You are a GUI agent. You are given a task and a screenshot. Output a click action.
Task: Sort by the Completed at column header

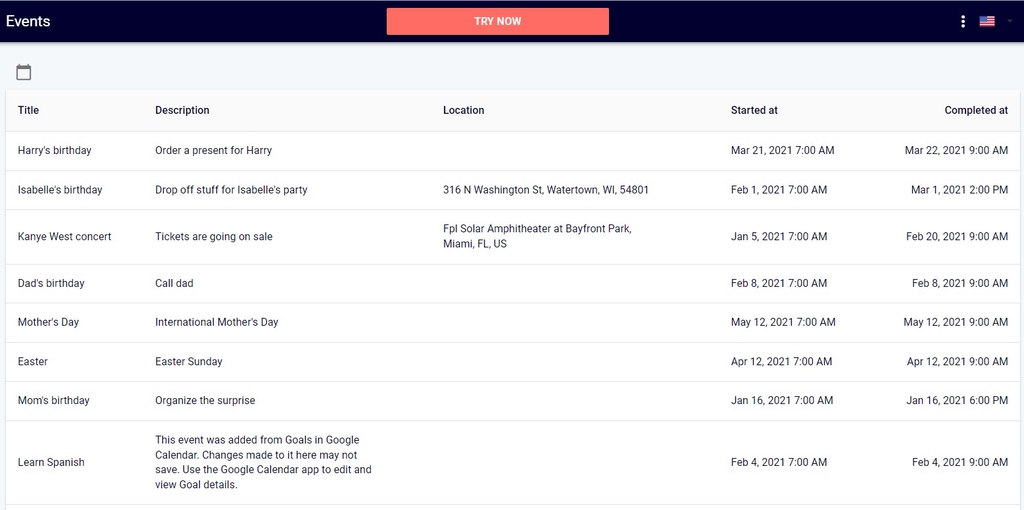click(976, 110)
